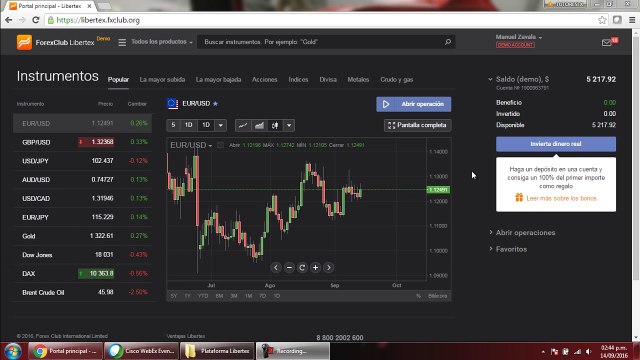Zoom out the chart with minus button
The height and width of the screenshot is (360, 640).
(289, 267)
